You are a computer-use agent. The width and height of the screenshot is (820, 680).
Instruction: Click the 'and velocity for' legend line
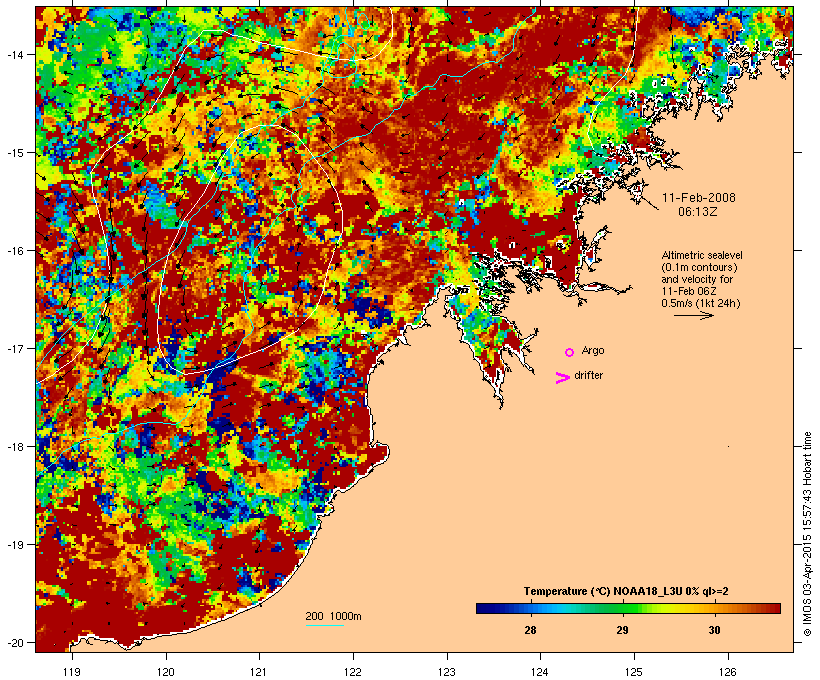(x=697, y=279)
